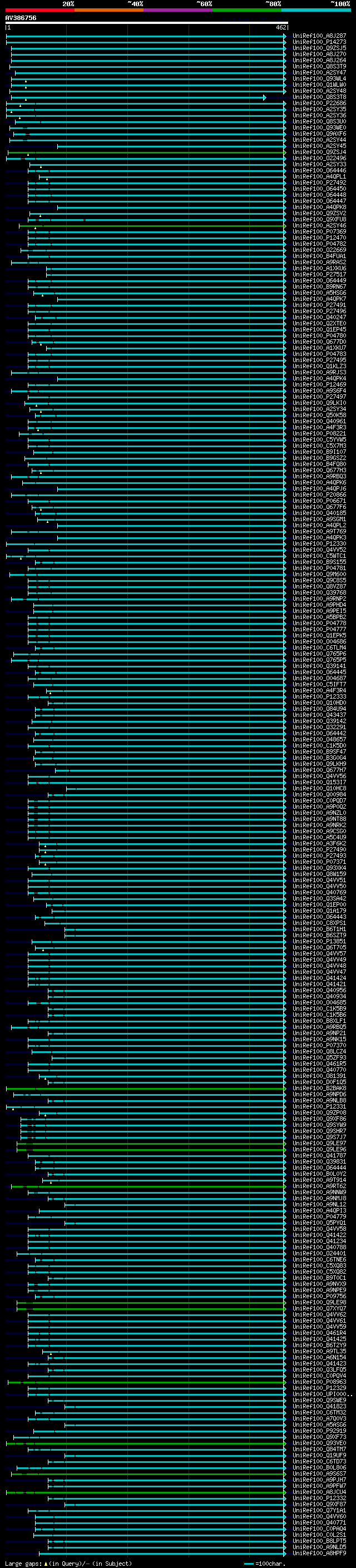Select hit label UniRef100_A4QPK8
The height and width of the screenshot is (1568, 356).
point(319,207)
